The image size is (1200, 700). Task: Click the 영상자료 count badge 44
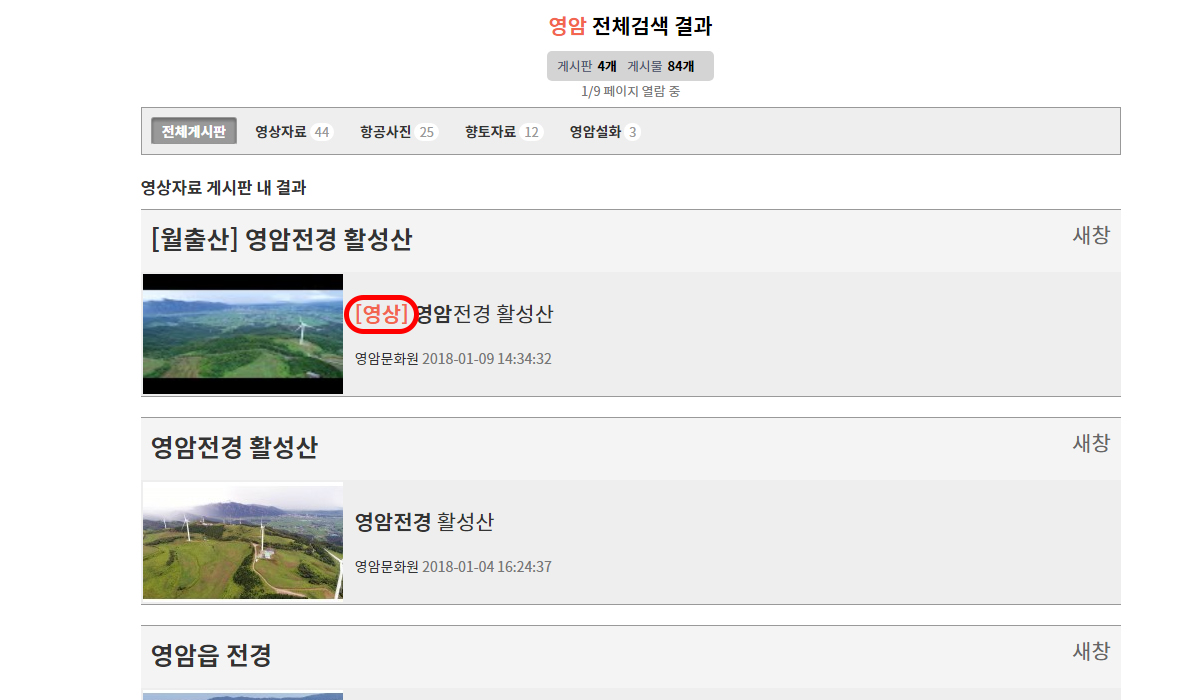coord(321,132)
